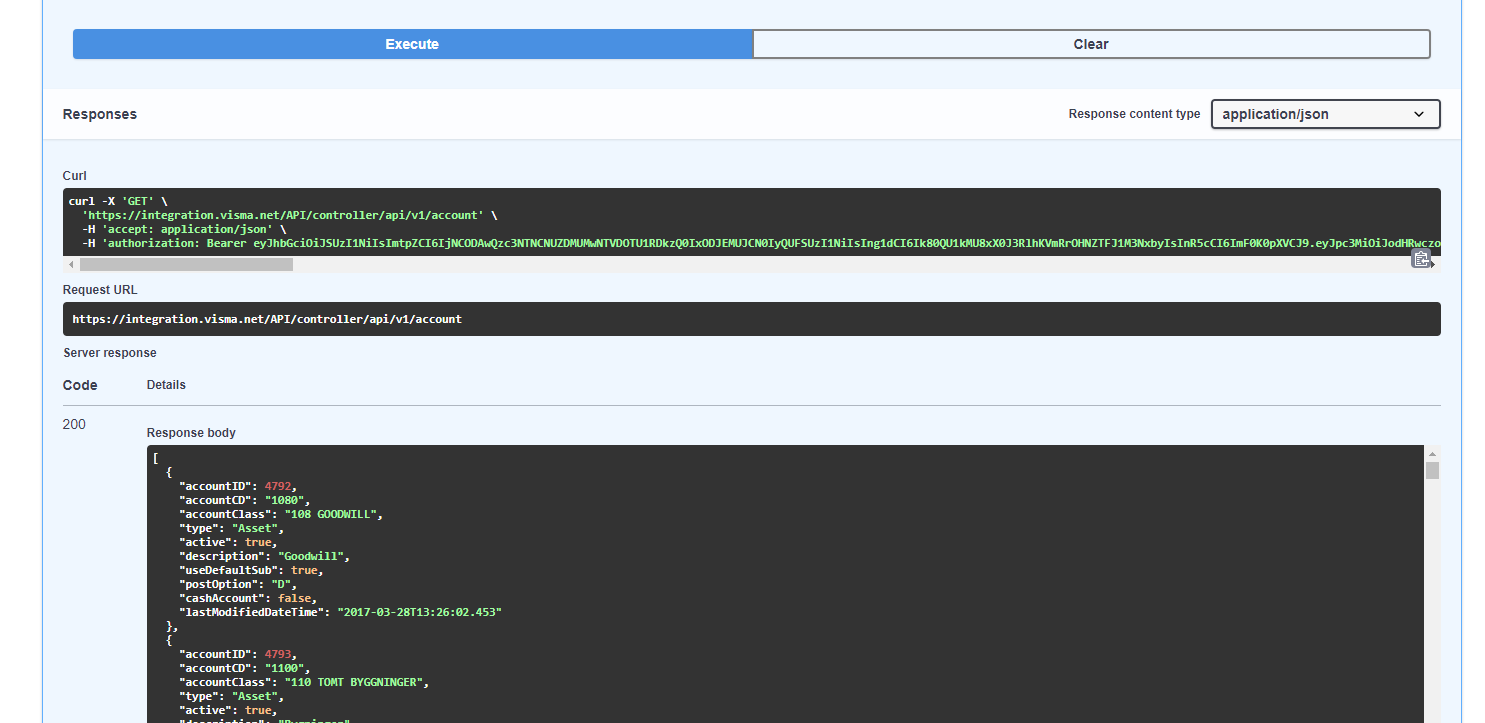Click the lastModifiedDateTime timestamp value

tap(419, 611)
